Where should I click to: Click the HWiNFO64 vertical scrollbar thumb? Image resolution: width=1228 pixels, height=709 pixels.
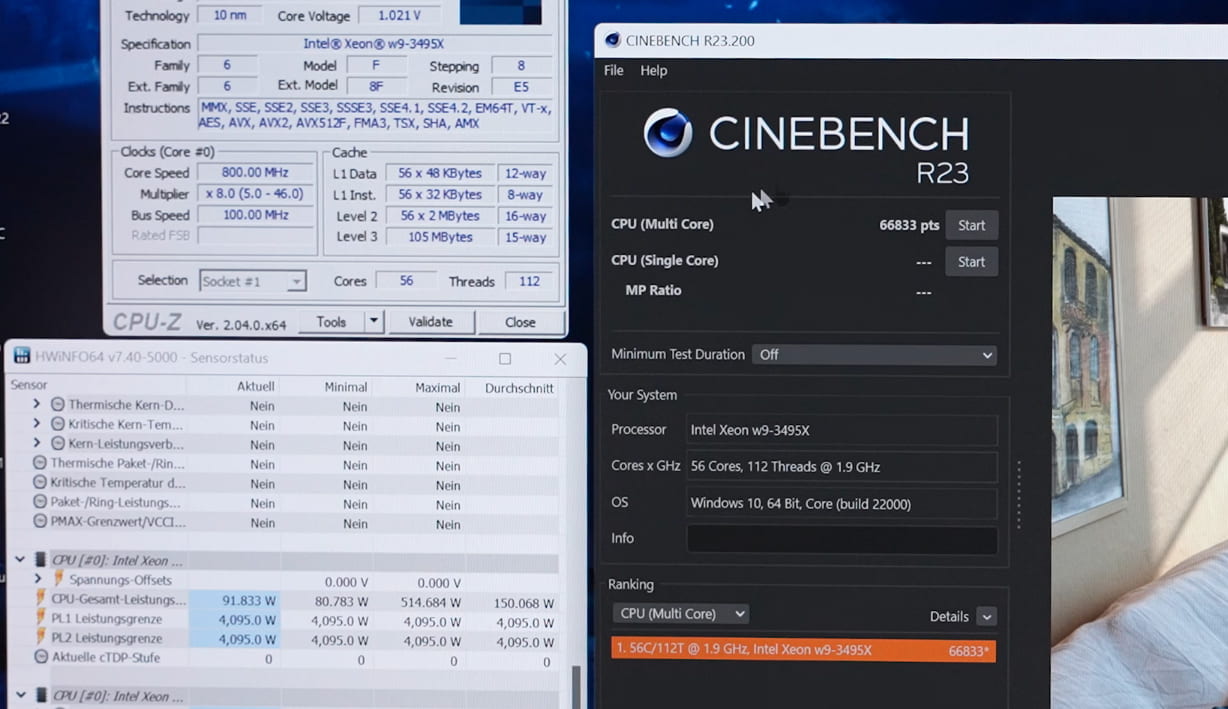[577, 686]
